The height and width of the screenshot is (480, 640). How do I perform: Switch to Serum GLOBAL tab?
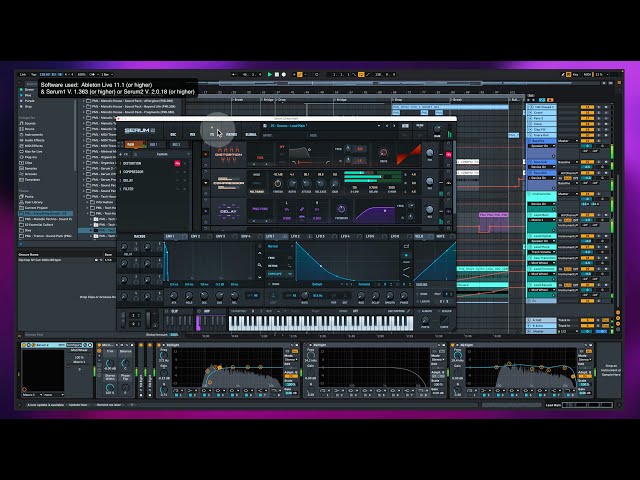(251, 134)
